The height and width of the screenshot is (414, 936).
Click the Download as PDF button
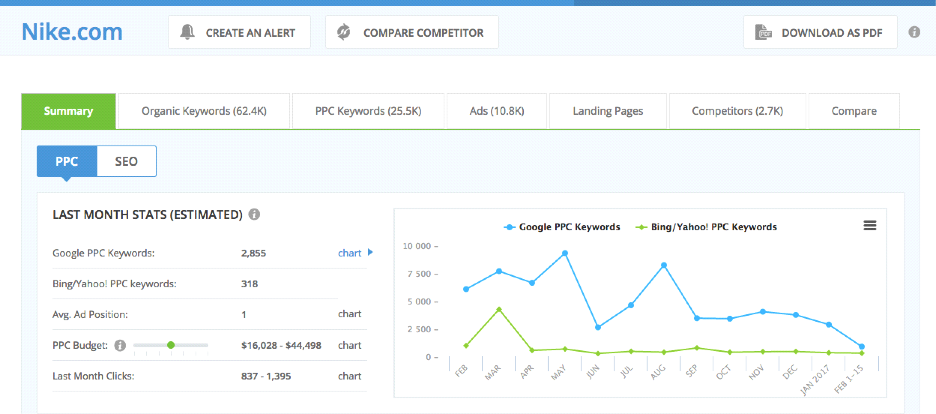click(820, 32)
